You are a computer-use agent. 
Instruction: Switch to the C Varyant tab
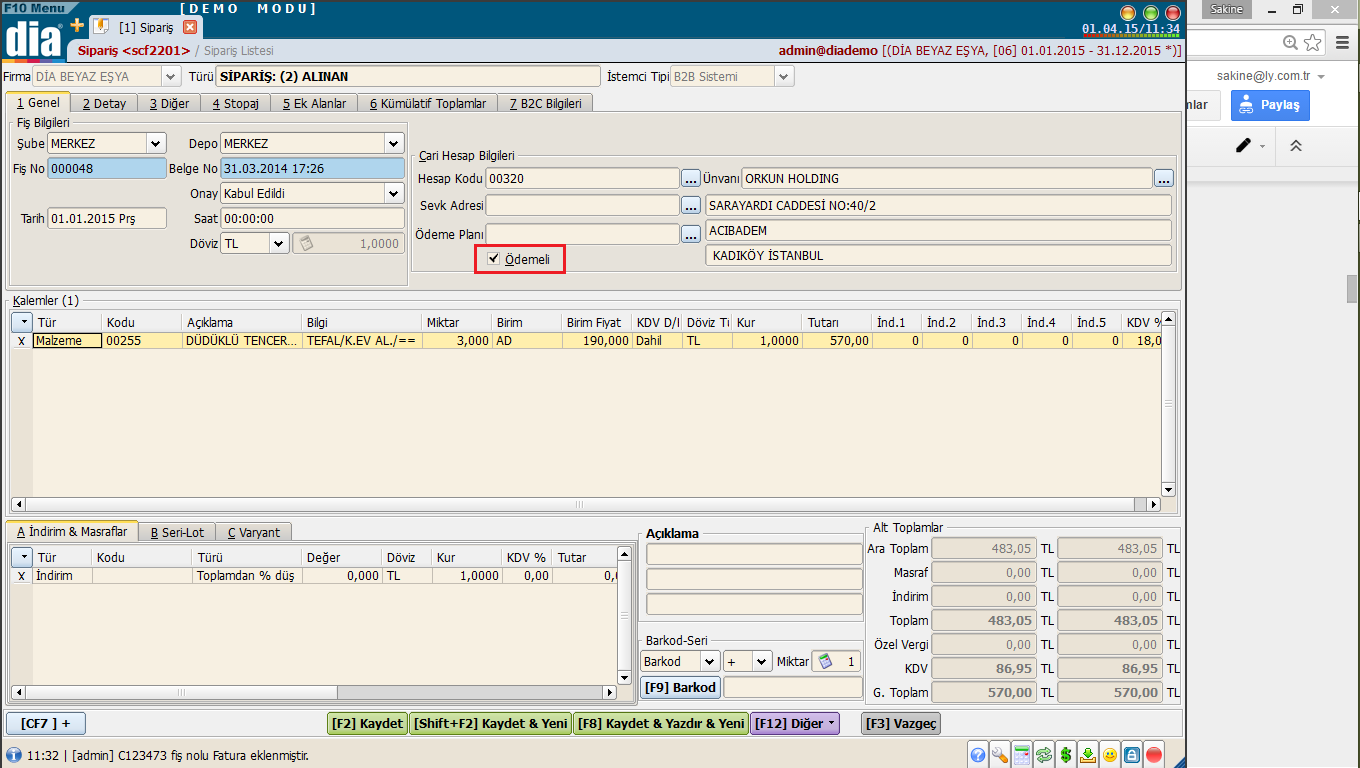tap(254, 532)
